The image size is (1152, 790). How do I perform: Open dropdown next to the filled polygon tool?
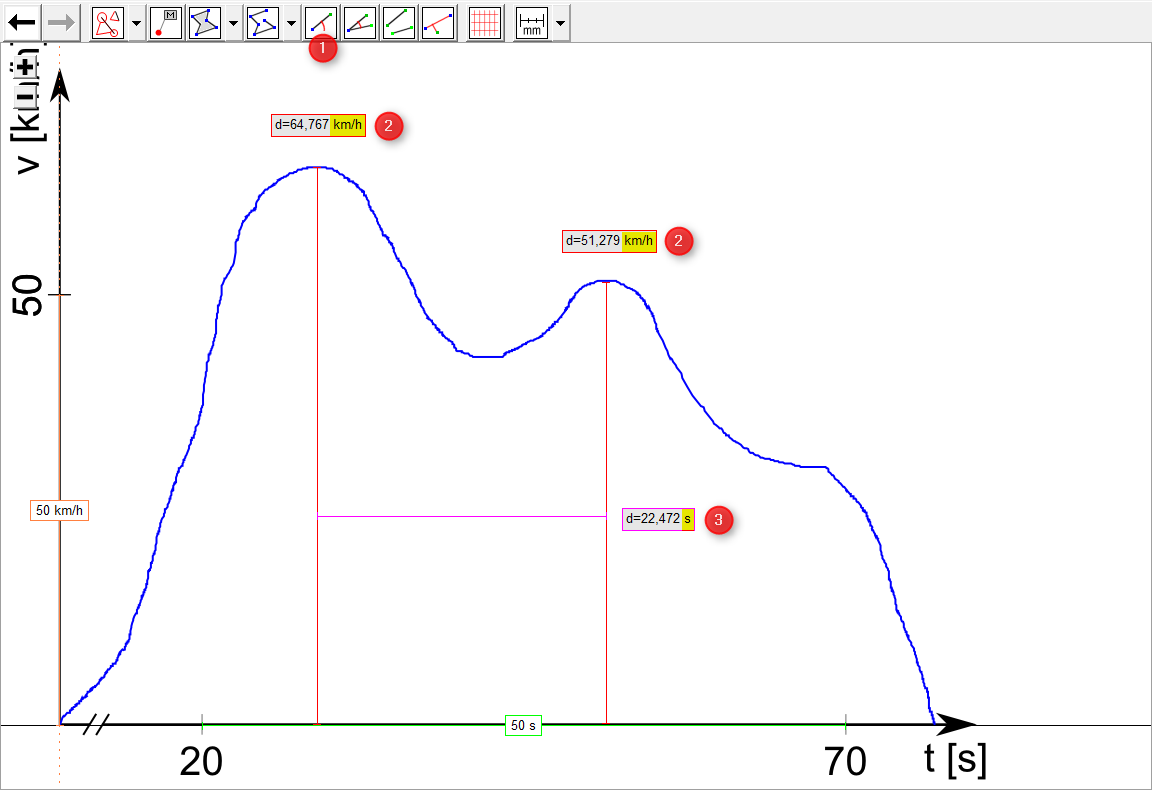click(x=233, y=23)
